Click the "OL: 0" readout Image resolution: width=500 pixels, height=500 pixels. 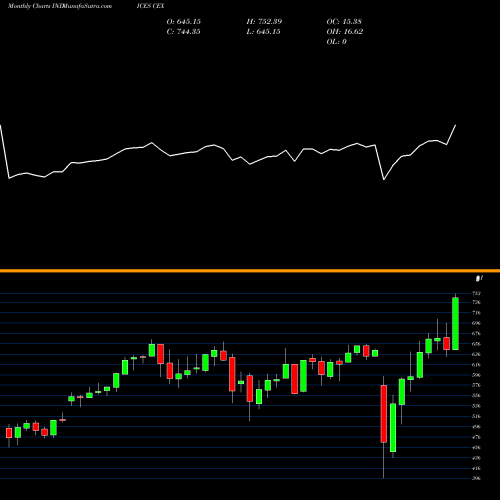coord(336,42)
